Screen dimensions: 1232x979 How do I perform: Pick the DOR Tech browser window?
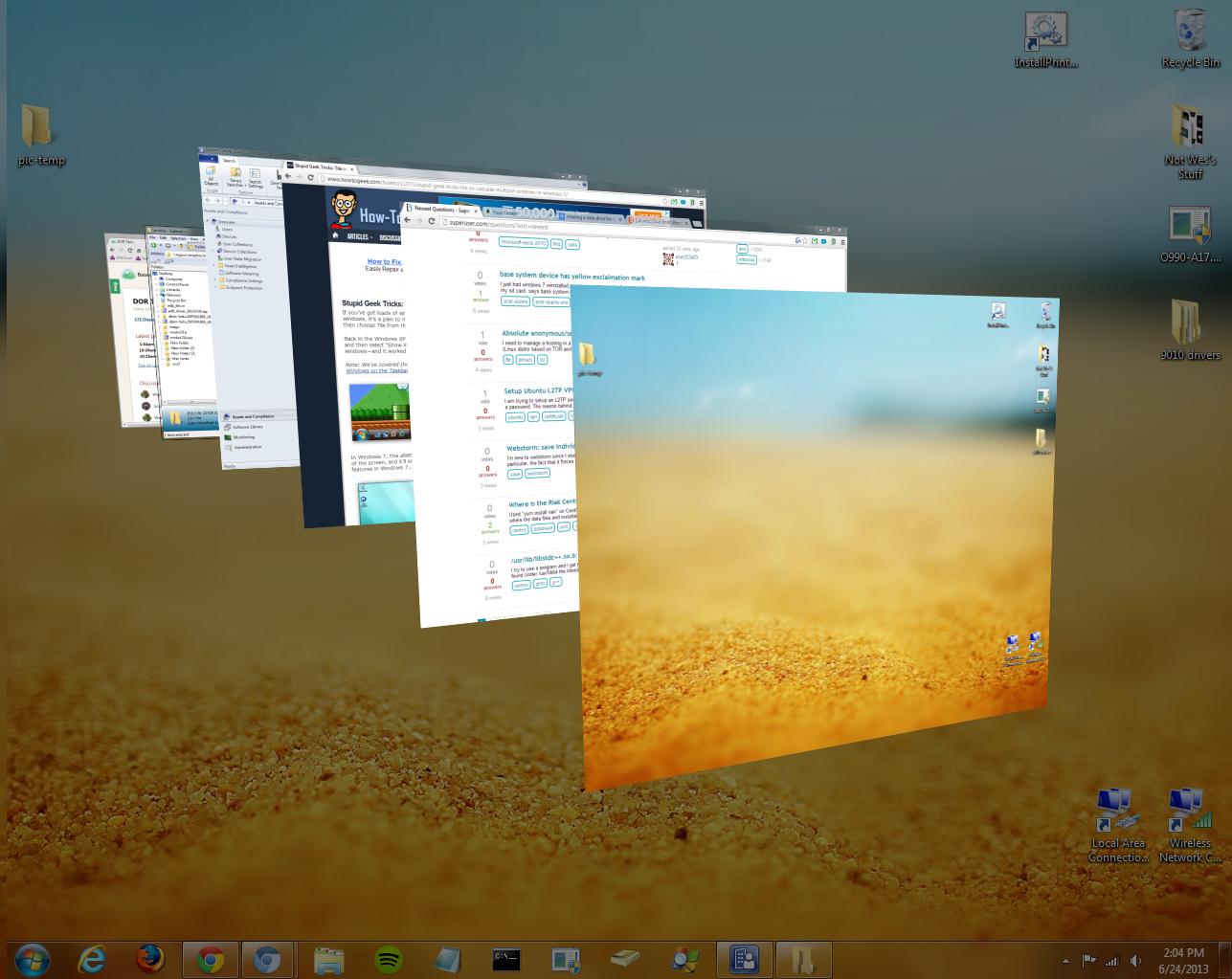[129, 330]
